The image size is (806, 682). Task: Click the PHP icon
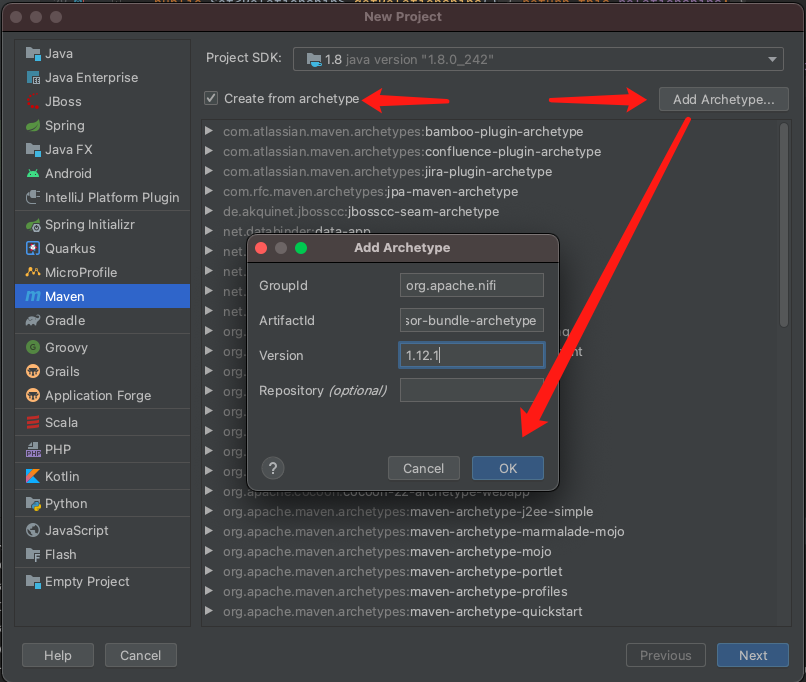pyautogui.click(x=33, y=450)
